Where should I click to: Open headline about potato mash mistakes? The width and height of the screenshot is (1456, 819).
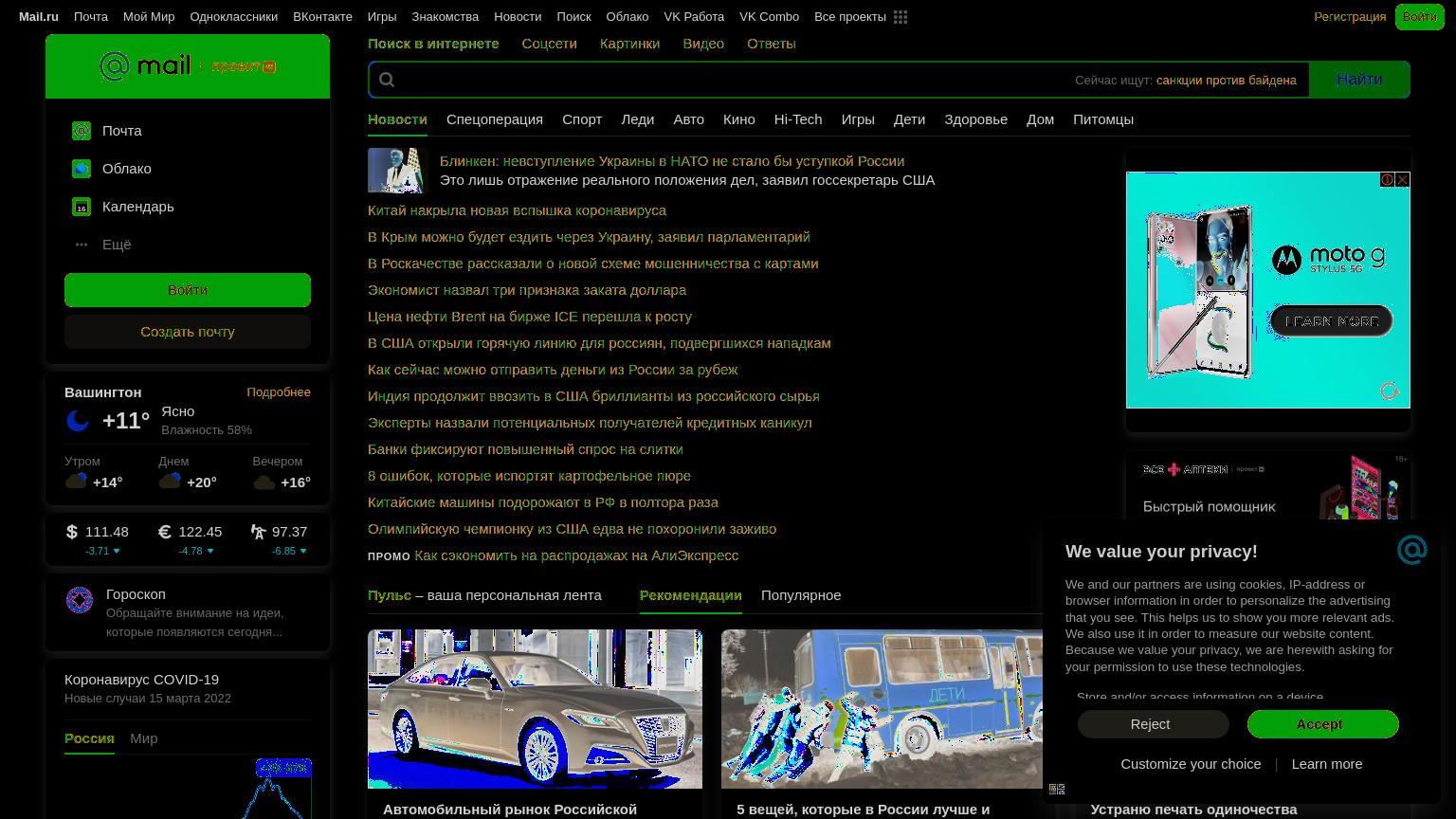pyautogui.click(x=529, y=476)
